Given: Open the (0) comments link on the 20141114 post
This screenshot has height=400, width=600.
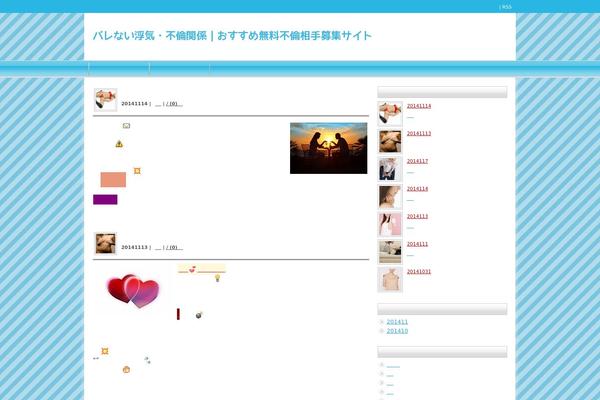Looking at the screenshot, I should 173,104.
